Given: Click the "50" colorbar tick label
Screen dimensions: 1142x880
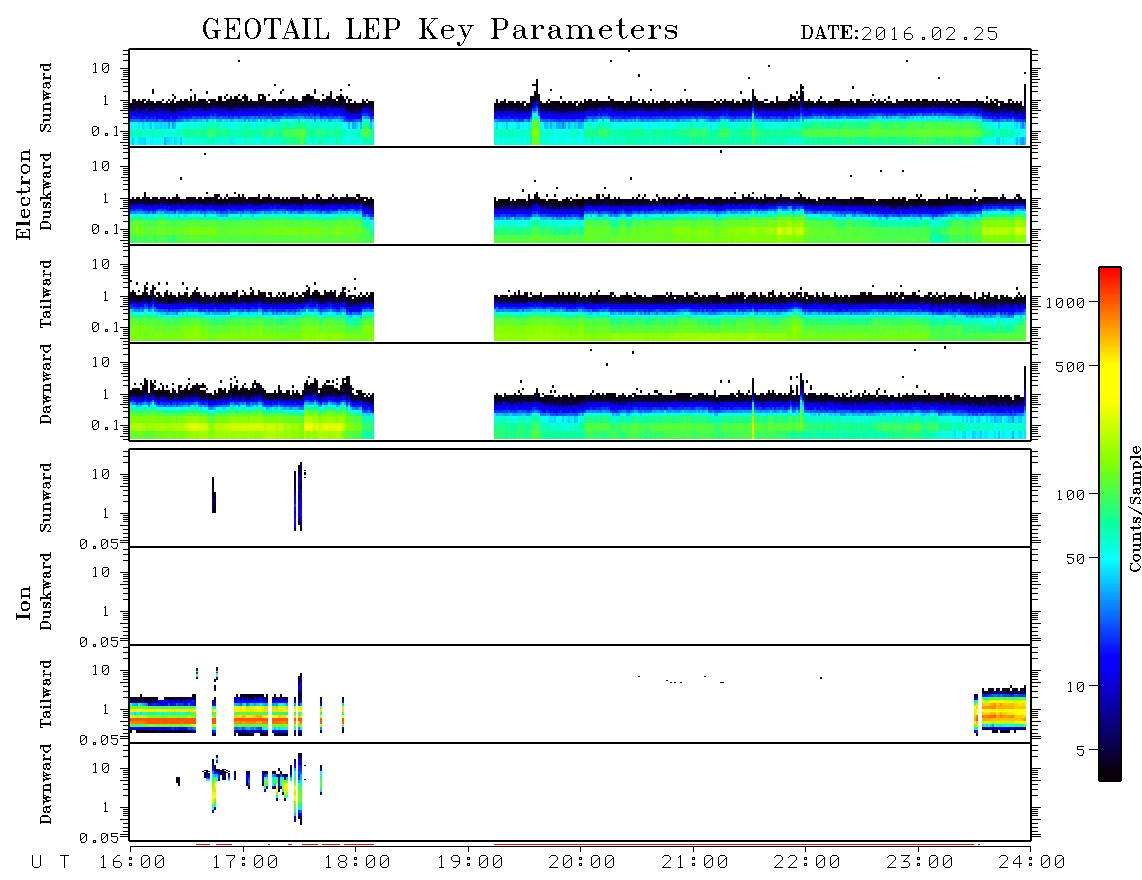Looking at the screenshot, I should [x=1075, y=559].
